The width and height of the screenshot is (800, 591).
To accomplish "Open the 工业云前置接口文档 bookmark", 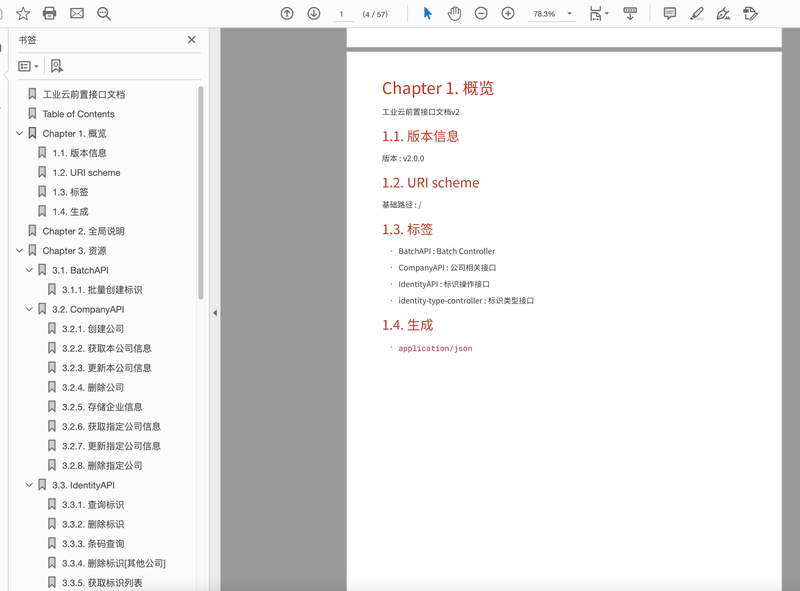I will pos(84,94).
